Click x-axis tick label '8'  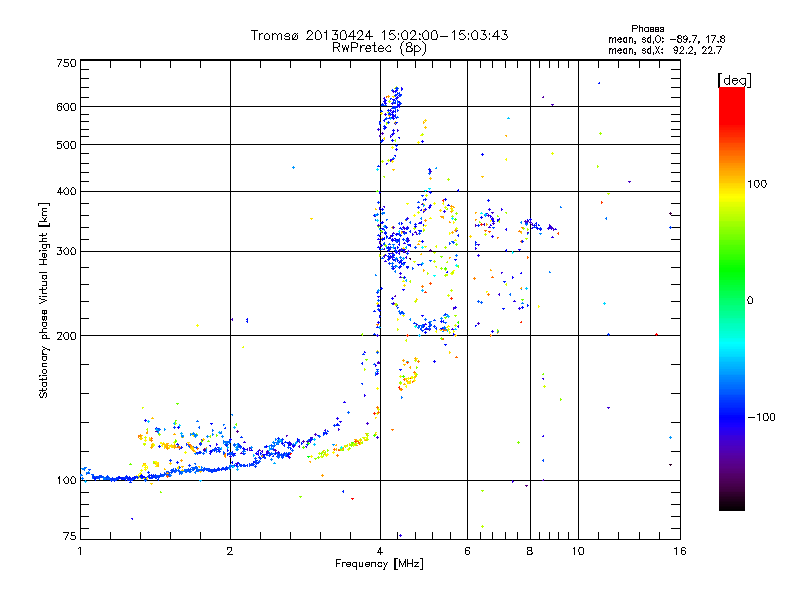coord(530,551)
